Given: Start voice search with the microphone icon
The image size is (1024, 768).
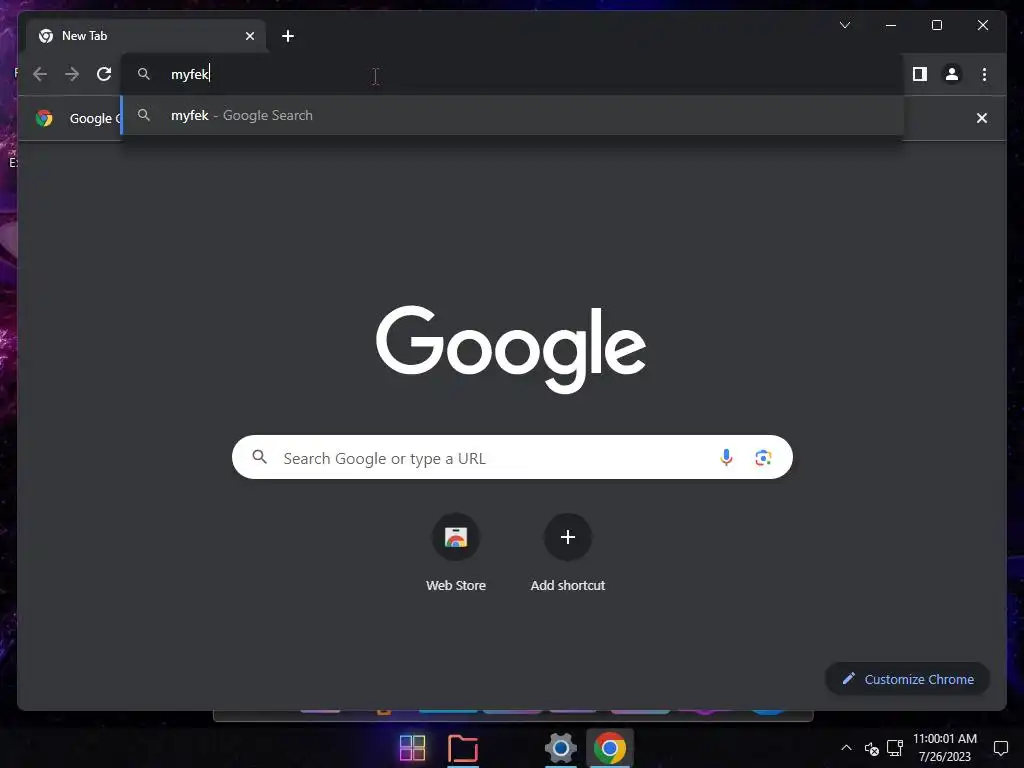Looking at the screenshot, I should (726, 458).
